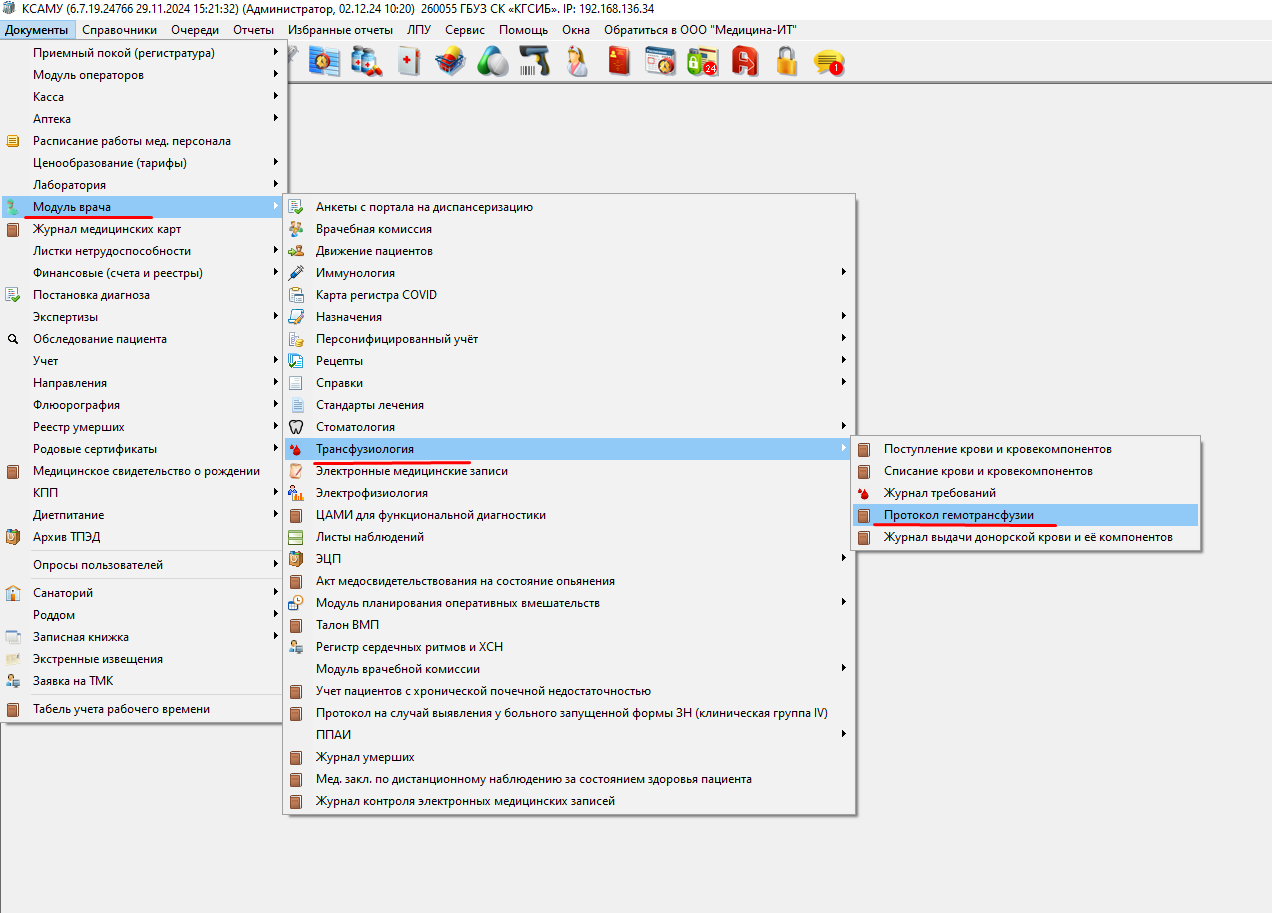Click the medical book with red cross icon

pyautogui.click(x=408, y=63)
